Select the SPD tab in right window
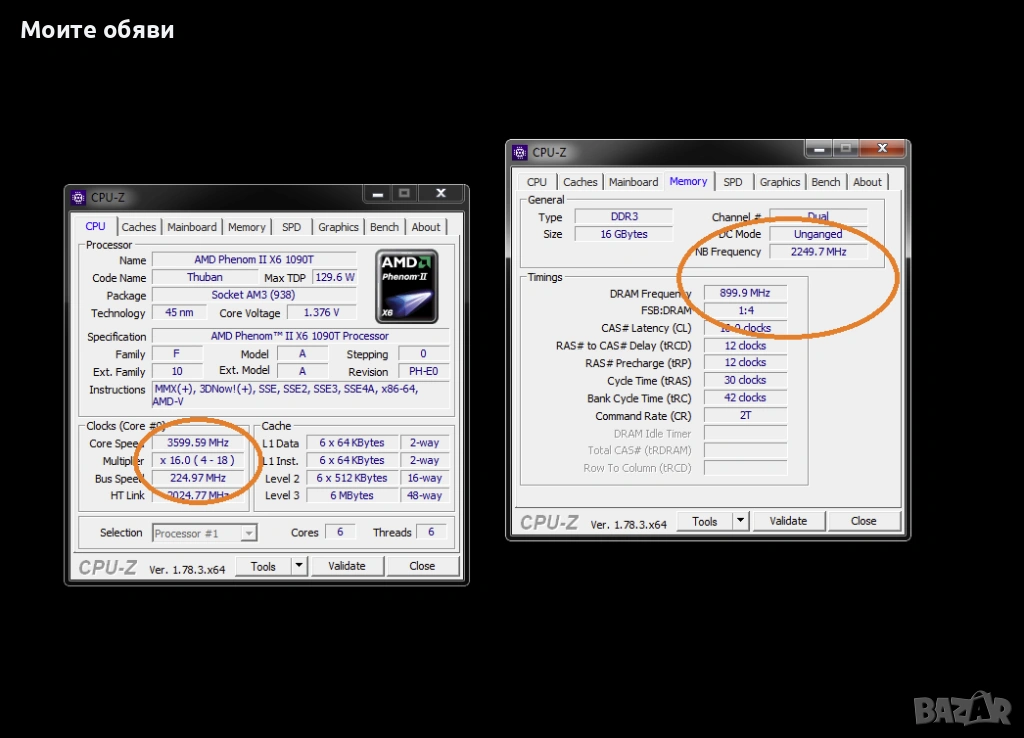Viewport: 1024px width, 738px height. click(733, 182)
